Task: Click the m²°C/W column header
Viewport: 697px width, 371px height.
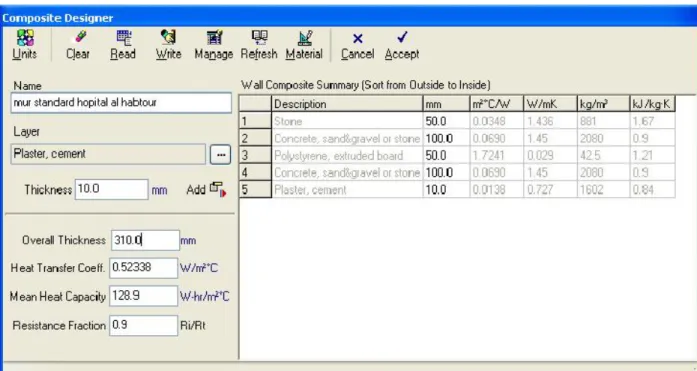Action: point(497,104)
